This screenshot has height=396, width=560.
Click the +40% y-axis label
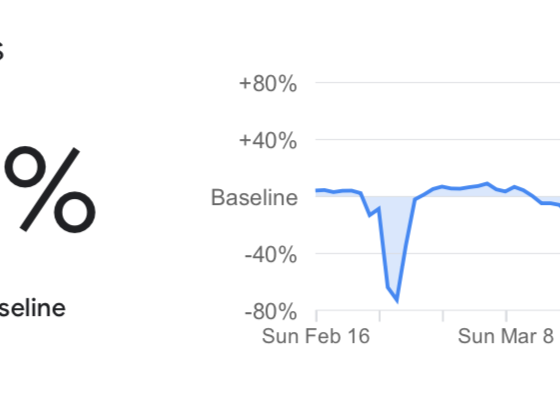[268, 140]
